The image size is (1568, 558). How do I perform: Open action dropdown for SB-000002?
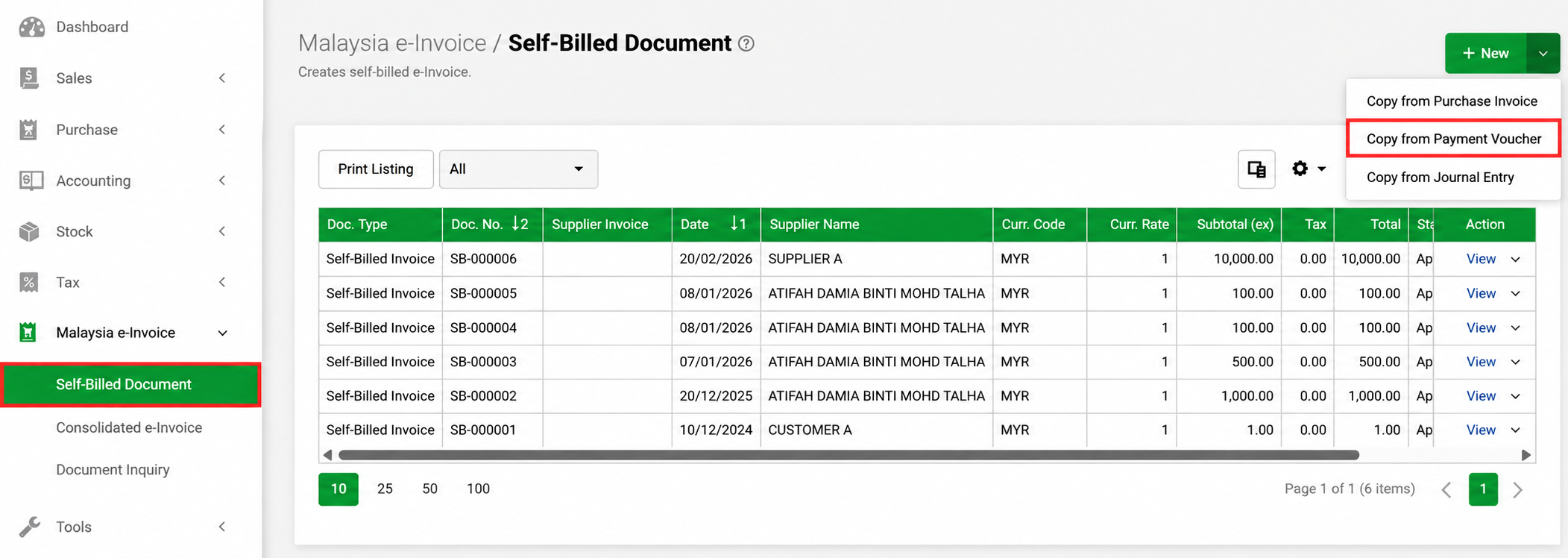pos(1516,396)
